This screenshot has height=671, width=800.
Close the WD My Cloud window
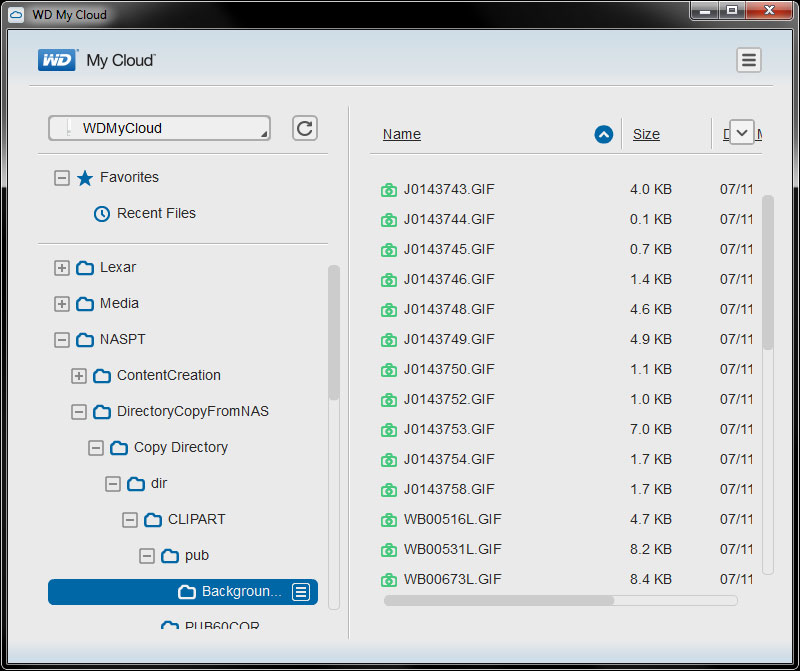click(x=769, y=10)
